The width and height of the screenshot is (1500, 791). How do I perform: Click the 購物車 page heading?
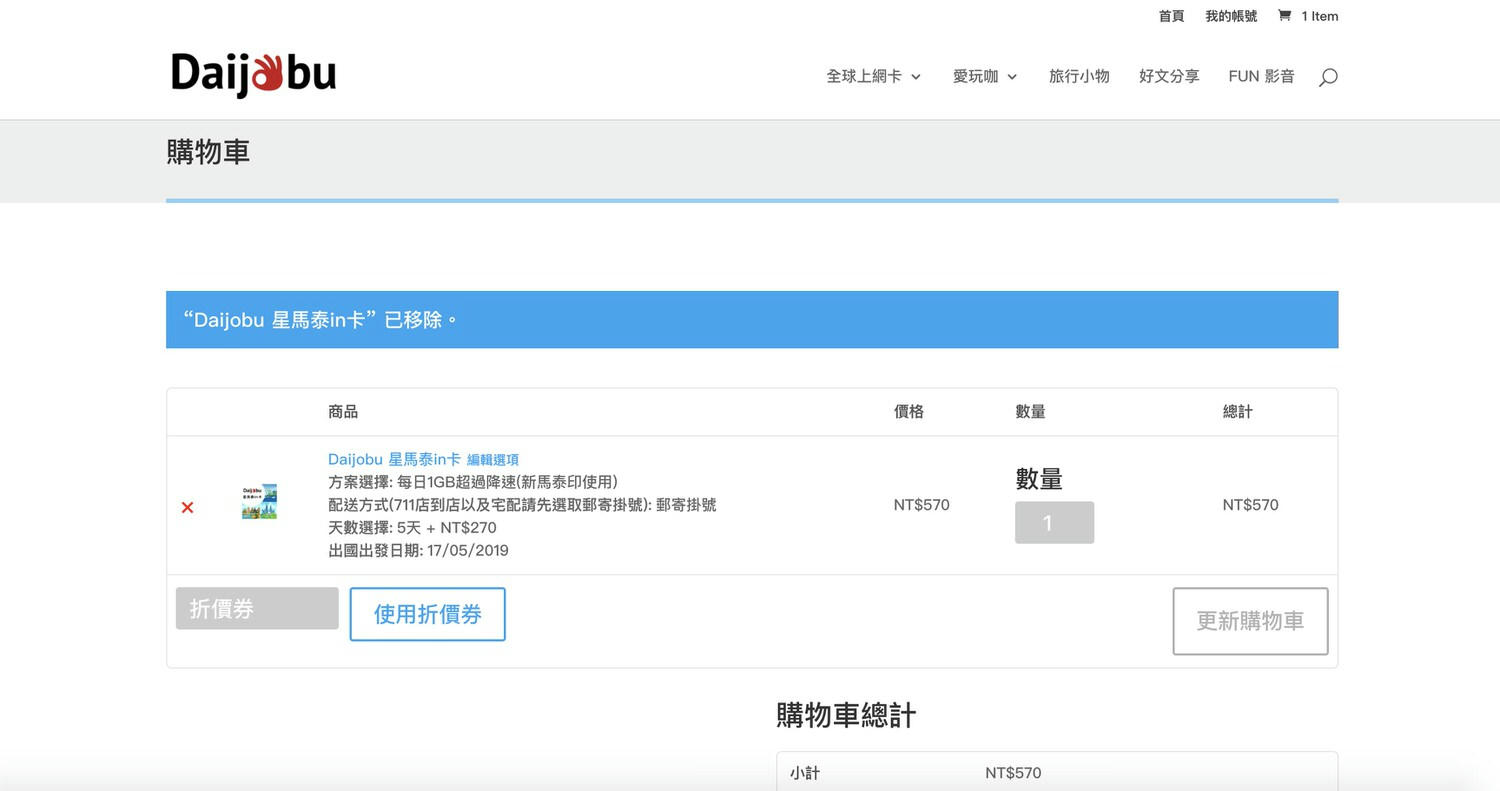coord(208,152)
